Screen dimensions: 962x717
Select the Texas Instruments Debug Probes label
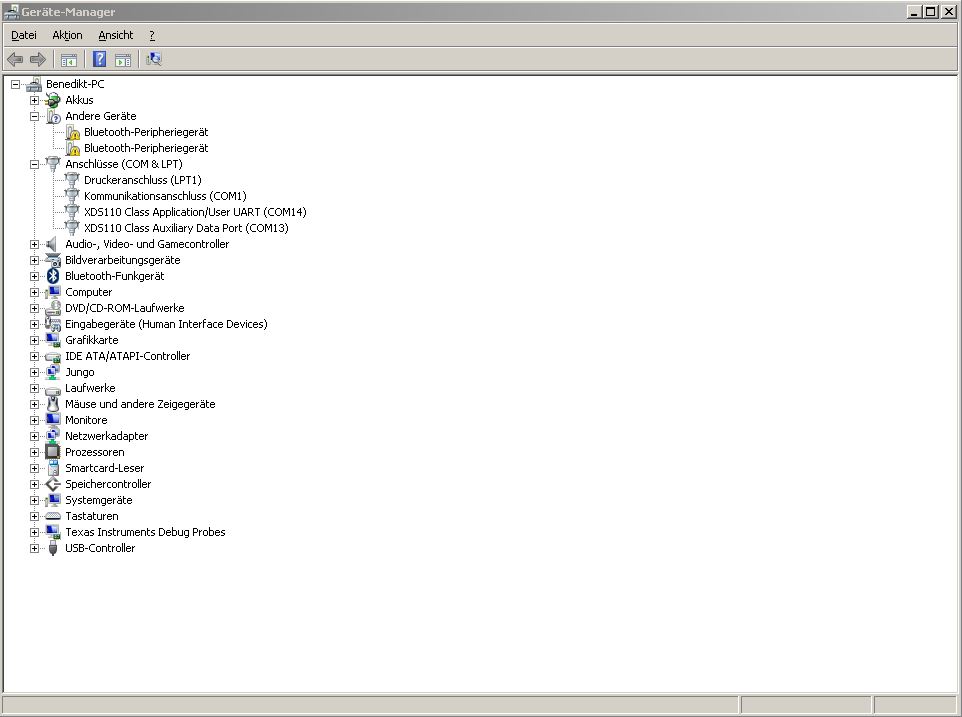[145, 532]
